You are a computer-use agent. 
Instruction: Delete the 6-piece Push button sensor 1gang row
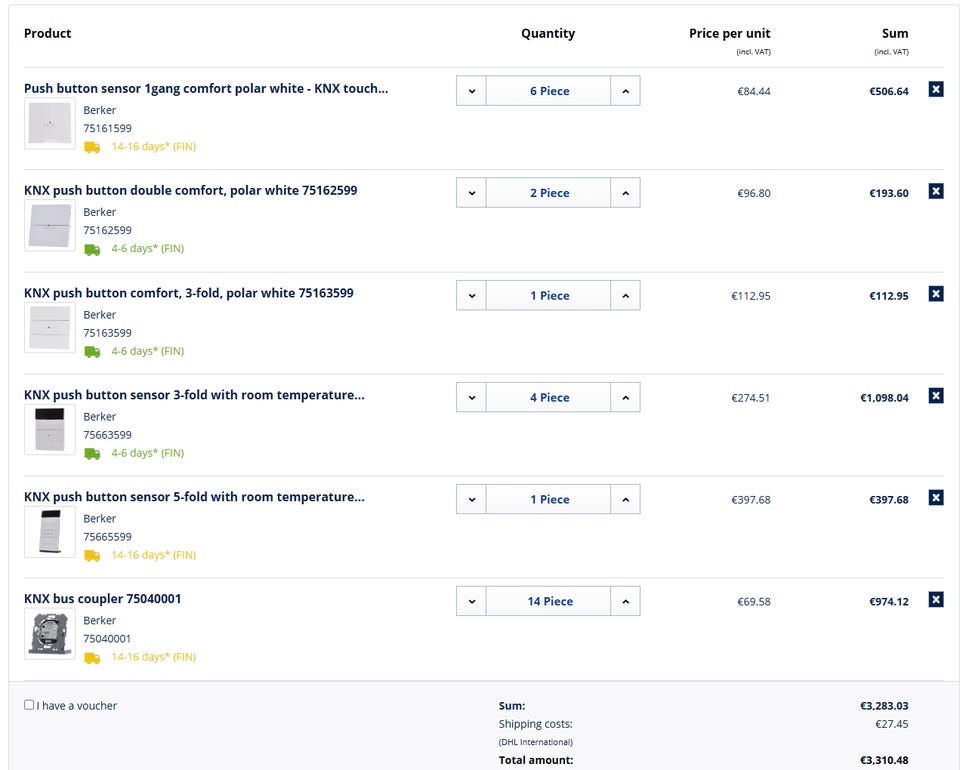(x=936, y=89)
